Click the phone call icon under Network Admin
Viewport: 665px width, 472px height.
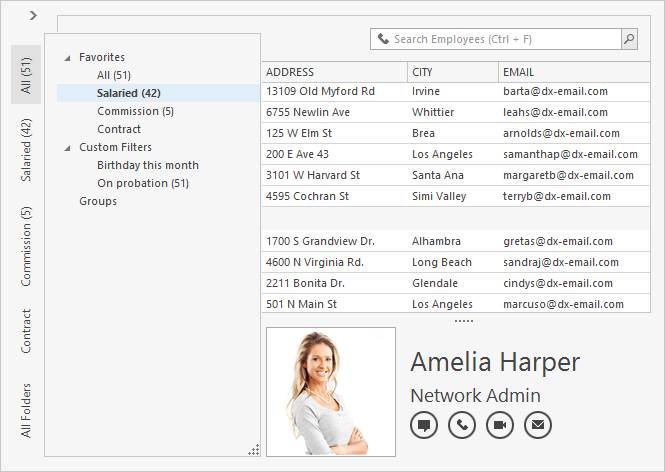point(462,425)
